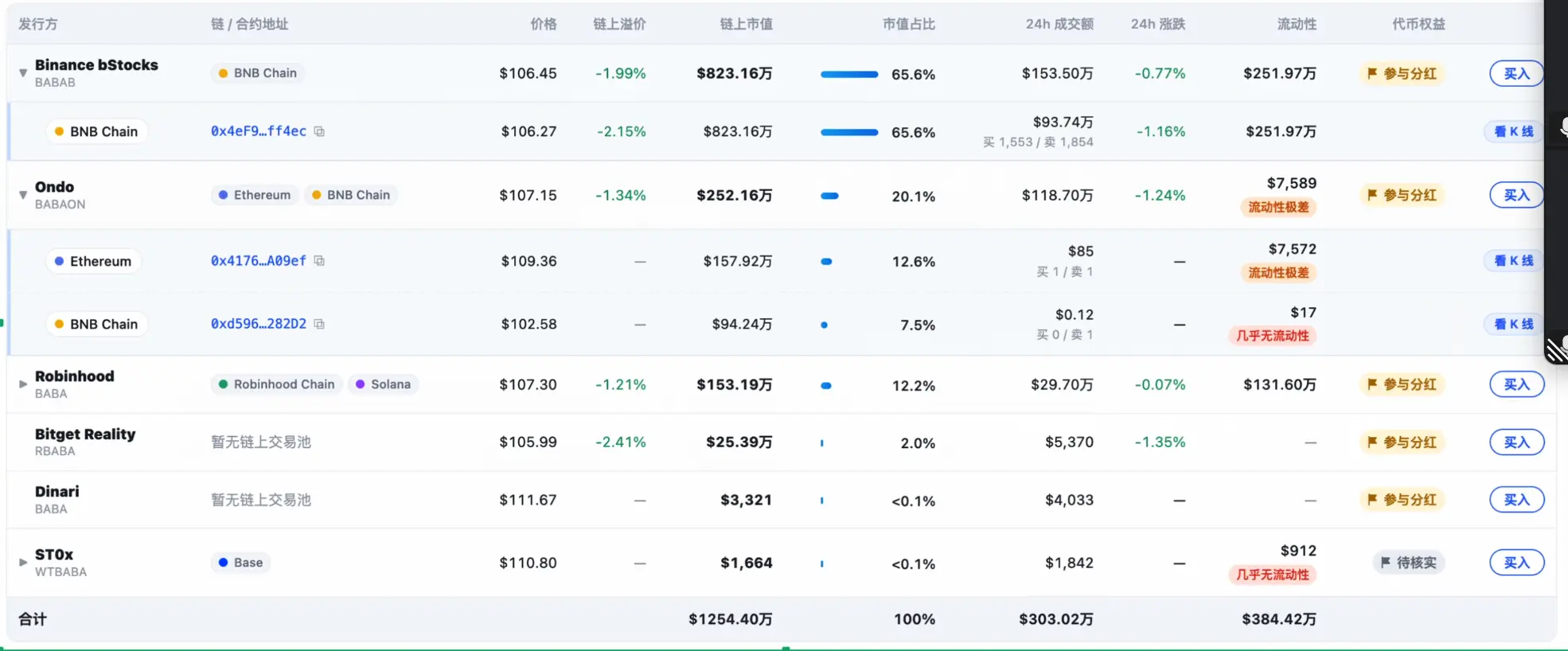Click BNB Chain tag in Binance bStocks row
Viewport: 1568px width, 651px height.
click(x=258, y=73)
